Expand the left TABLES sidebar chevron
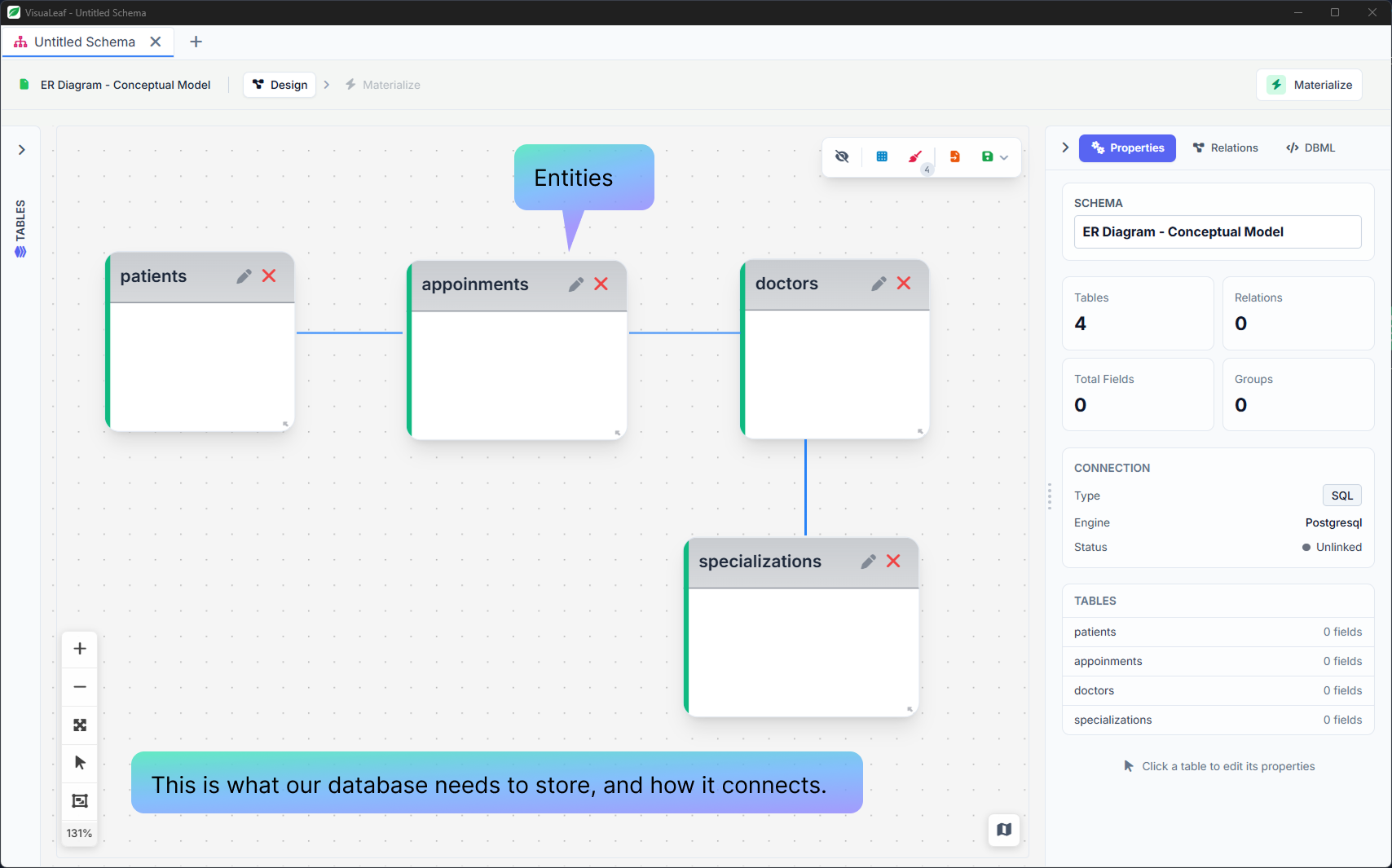The width and height of the screenshot is (1392, 868). 22,150
